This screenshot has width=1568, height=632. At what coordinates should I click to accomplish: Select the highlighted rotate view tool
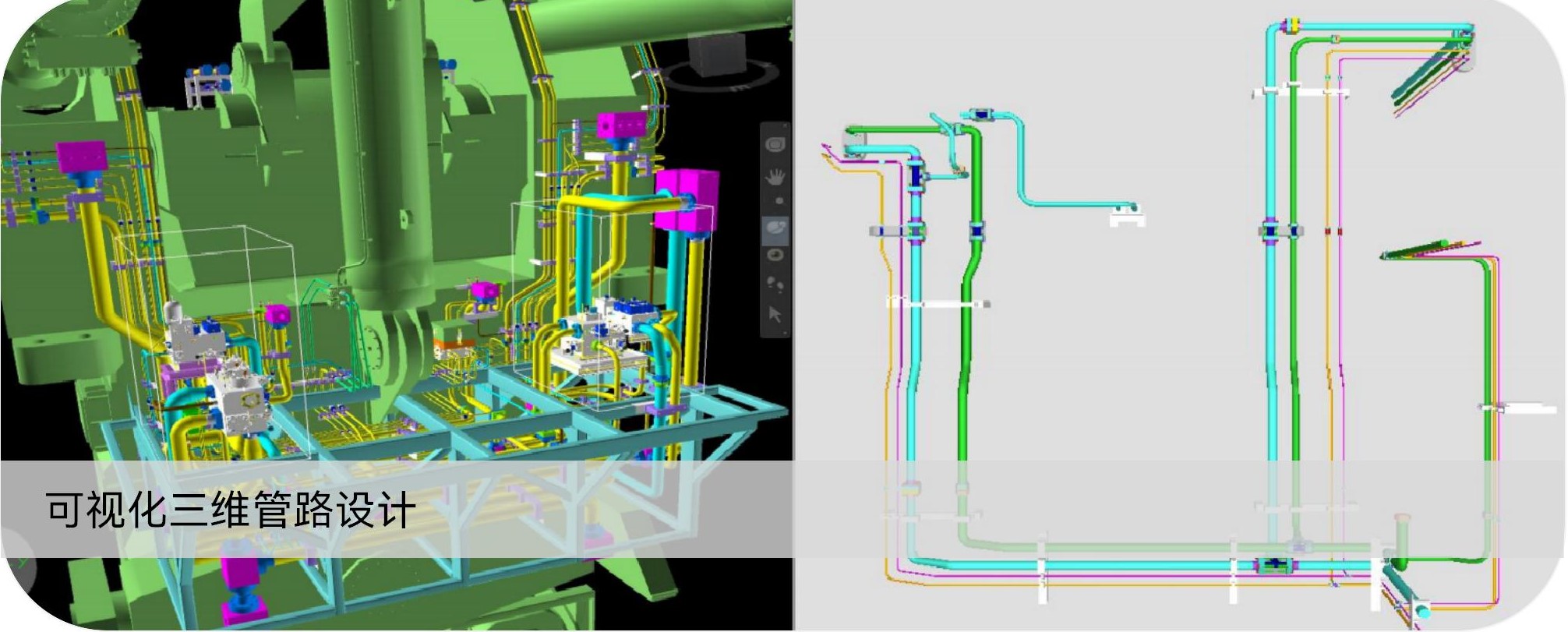pyautogui.click(x=775, y=228)
